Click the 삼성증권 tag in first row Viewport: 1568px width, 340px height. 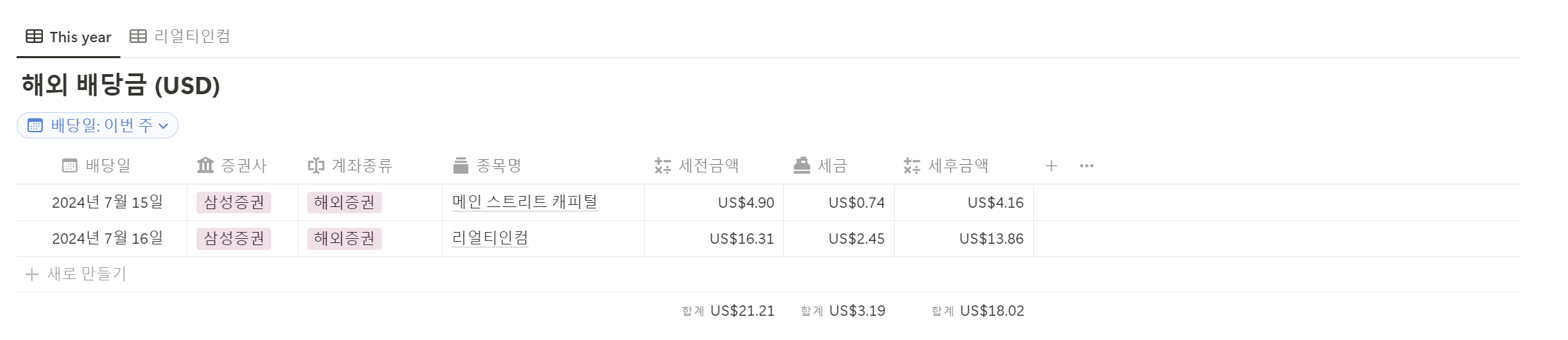[x=234, y=202]
